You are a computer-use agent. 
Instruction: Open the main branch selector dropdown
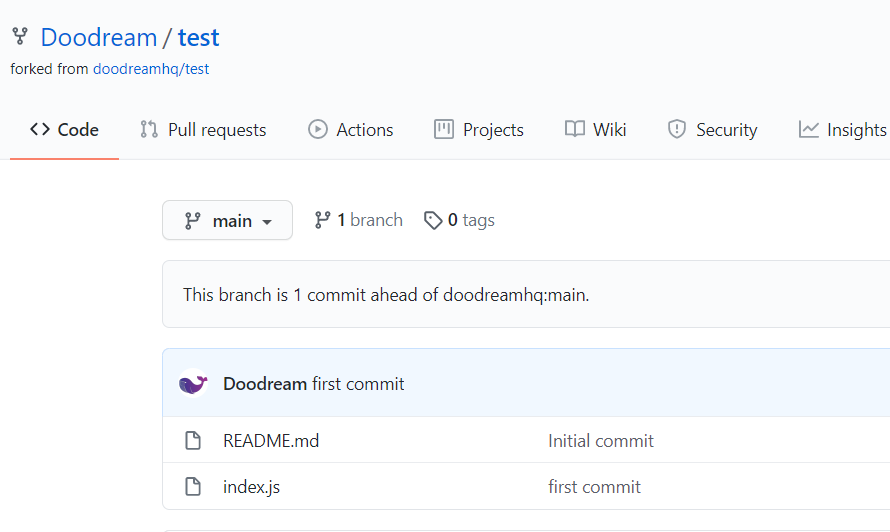click(228, 220)
